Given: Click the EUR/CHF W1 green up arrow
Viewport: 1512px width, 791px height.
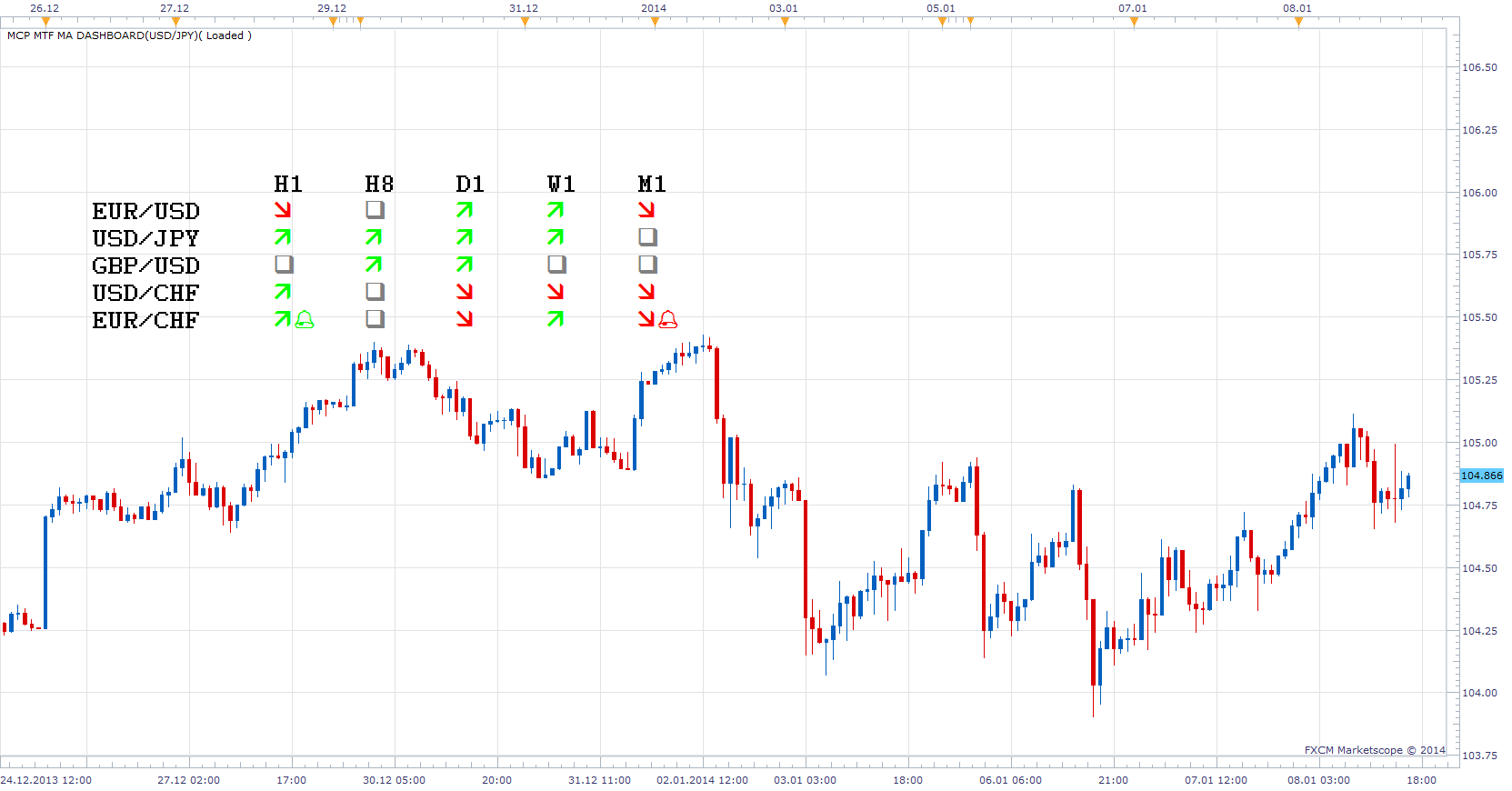Looking at the screenshot, I should click(x=556, y=319).
